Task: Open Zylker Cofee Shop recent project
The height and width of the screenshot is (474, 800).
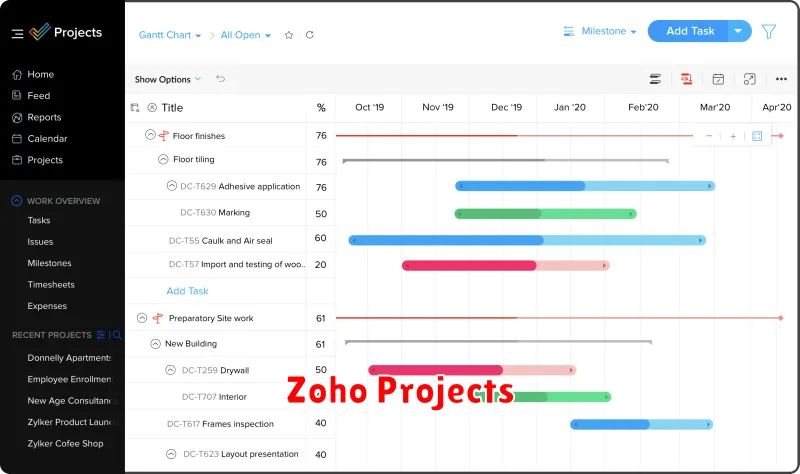Action: pos(65,444)
